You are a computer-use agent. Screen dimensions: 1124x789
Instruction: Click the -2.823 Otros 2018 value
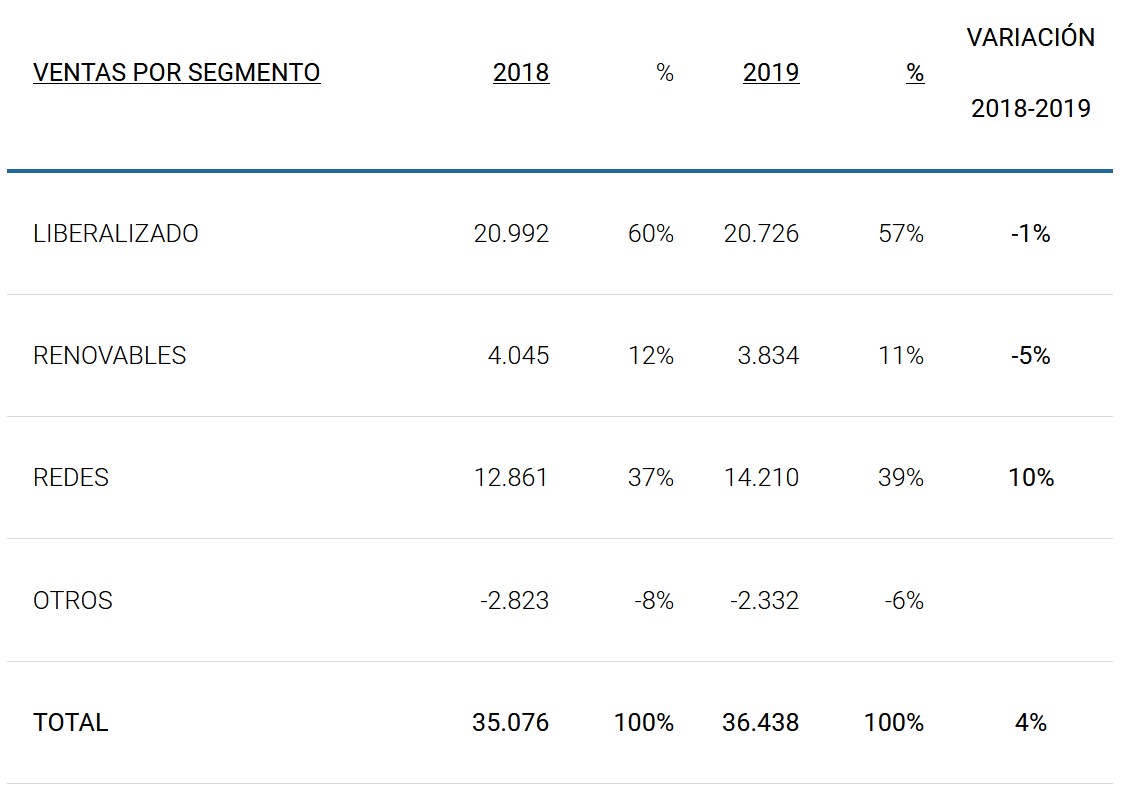(x=514, y=600)
